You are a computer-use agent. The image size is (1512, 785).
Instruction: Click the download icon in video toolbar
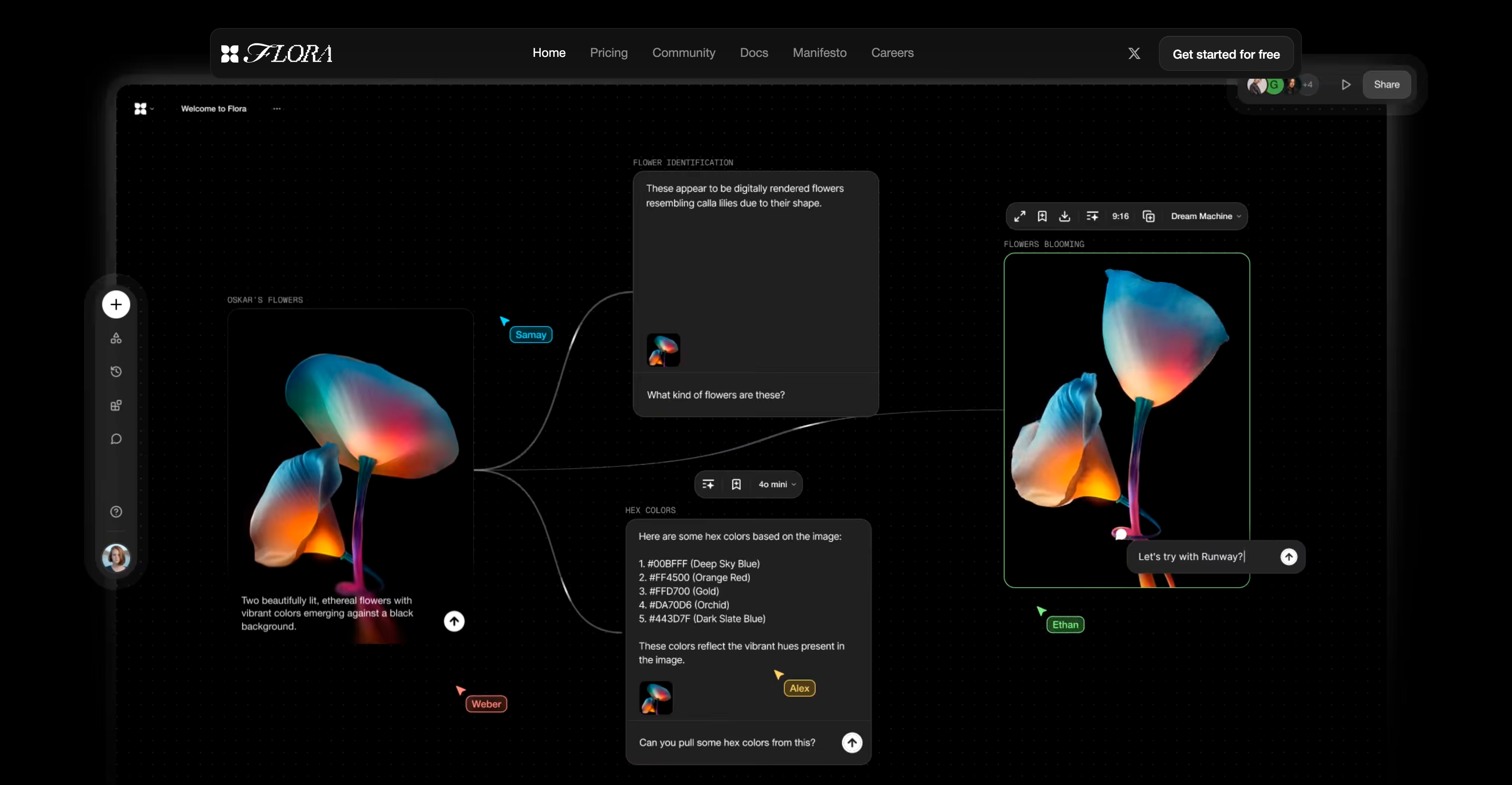[x=1064, y=216]
